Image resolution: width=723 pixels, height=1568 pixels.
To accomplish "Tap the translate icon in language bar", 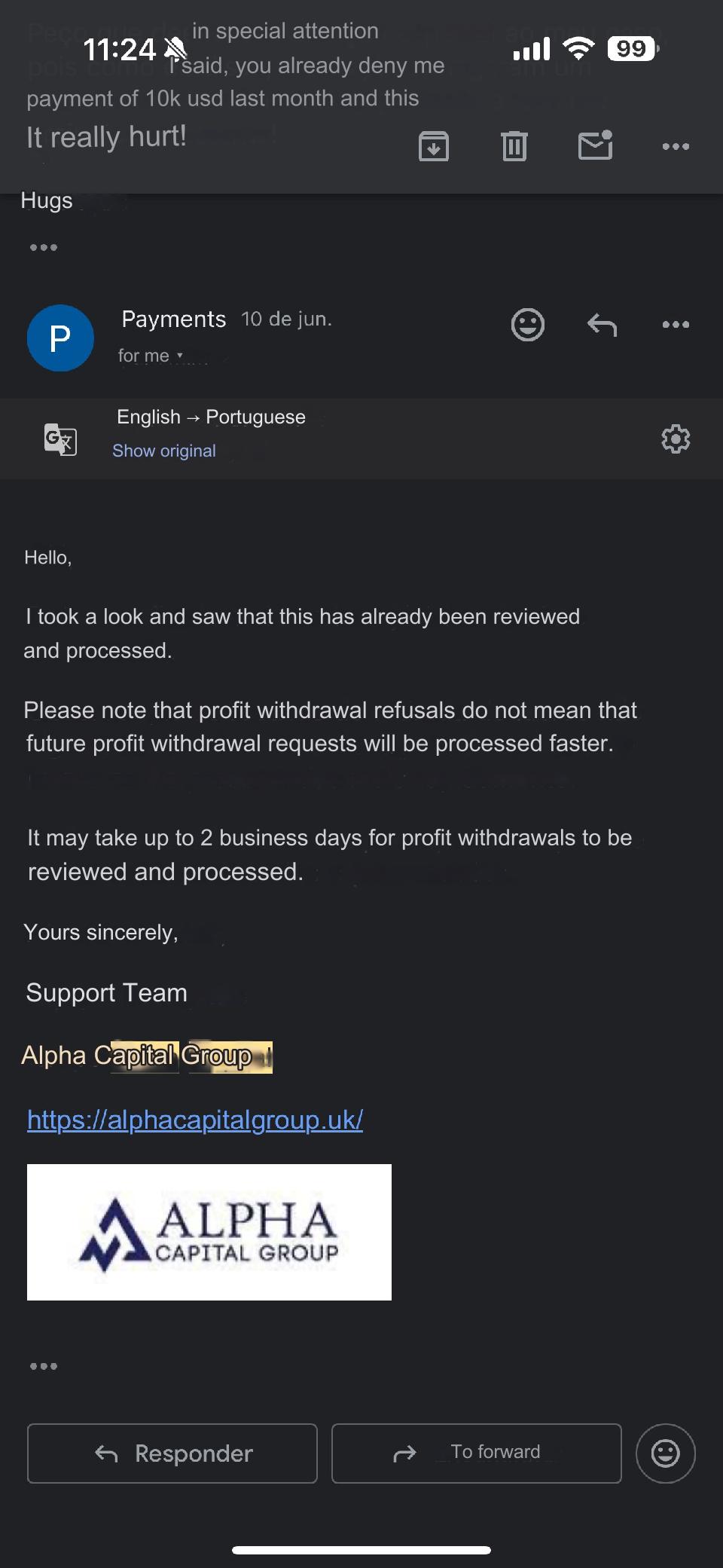I will coord(60,439).
